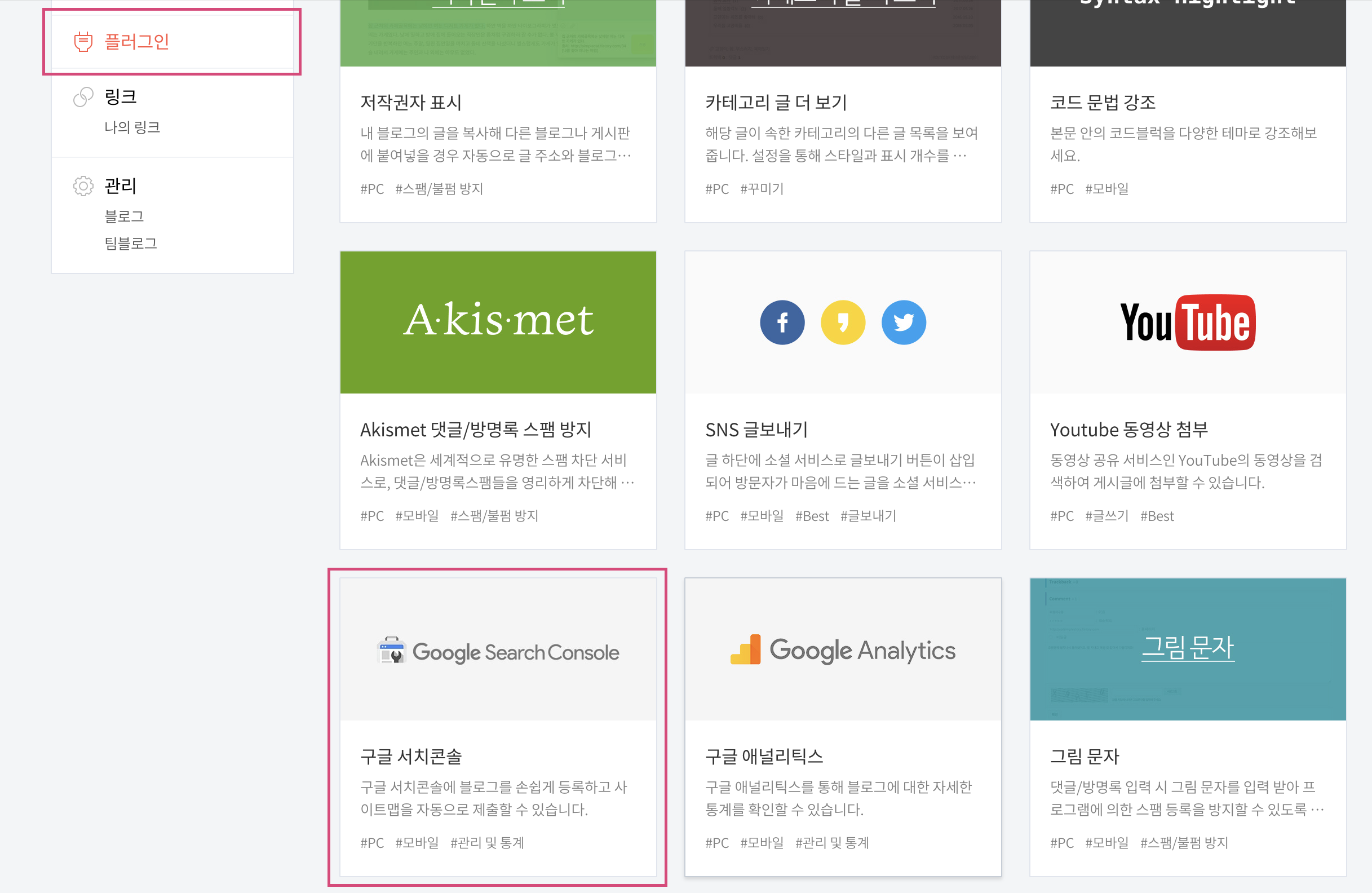Screen dimensions: 1372x893
Task: Click the gear icon beside 관리
Action: coord(83,185)
